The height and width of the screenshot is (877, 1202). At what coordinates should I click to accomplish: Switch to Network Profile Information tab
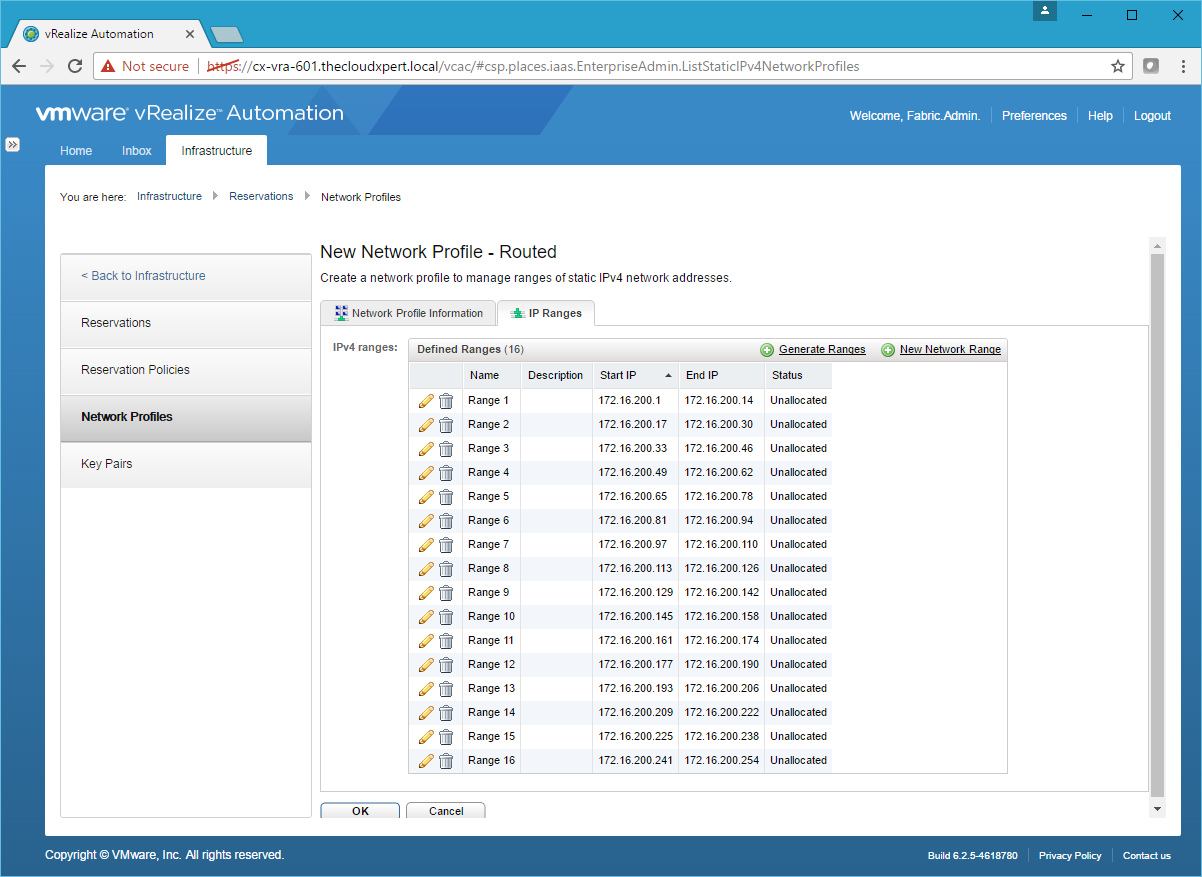pos(409,313)
